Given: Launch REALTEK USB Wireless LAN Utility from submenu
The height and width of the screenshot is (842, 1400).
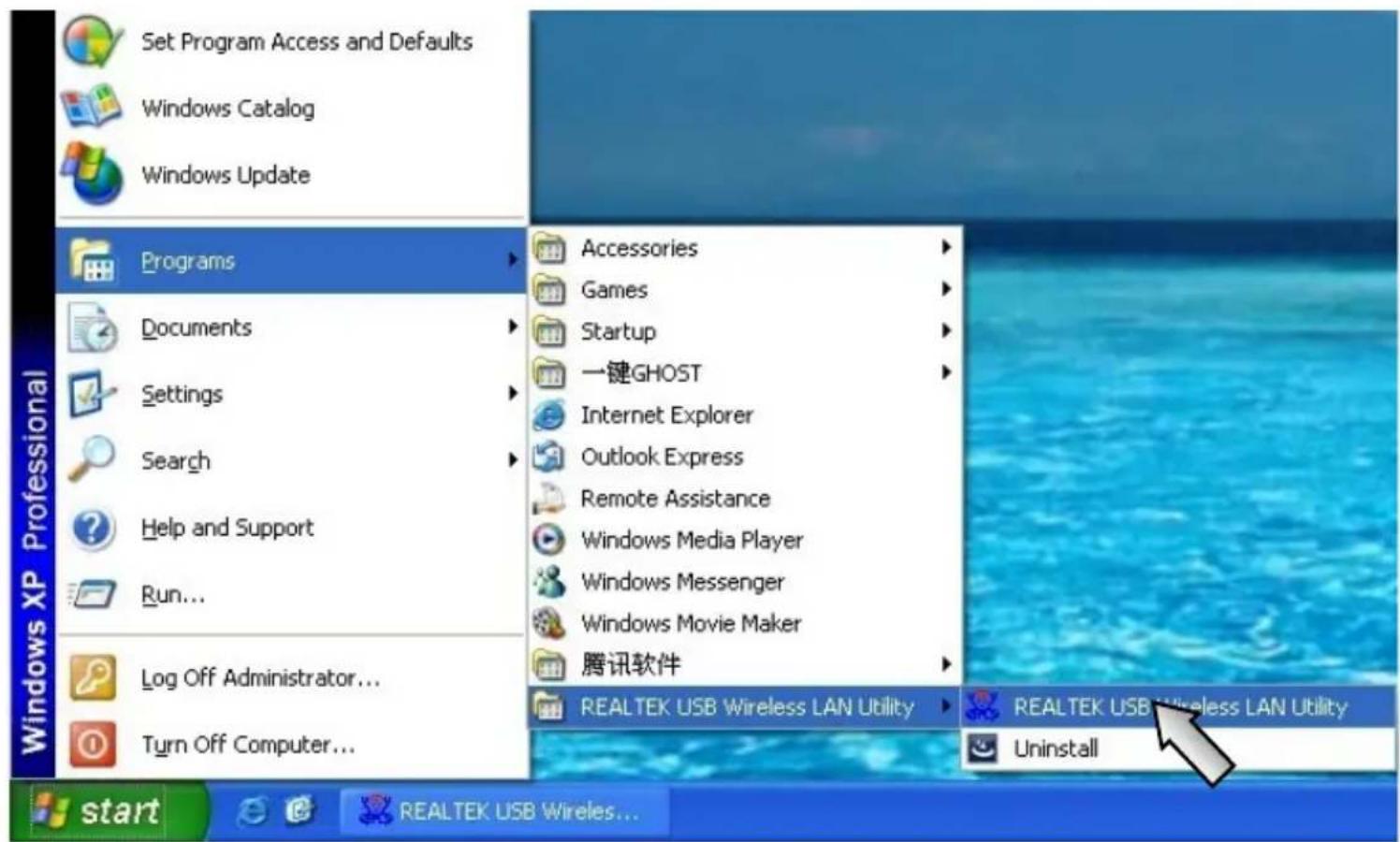Looking at the screenshot, I should (x=1179, y=706).
